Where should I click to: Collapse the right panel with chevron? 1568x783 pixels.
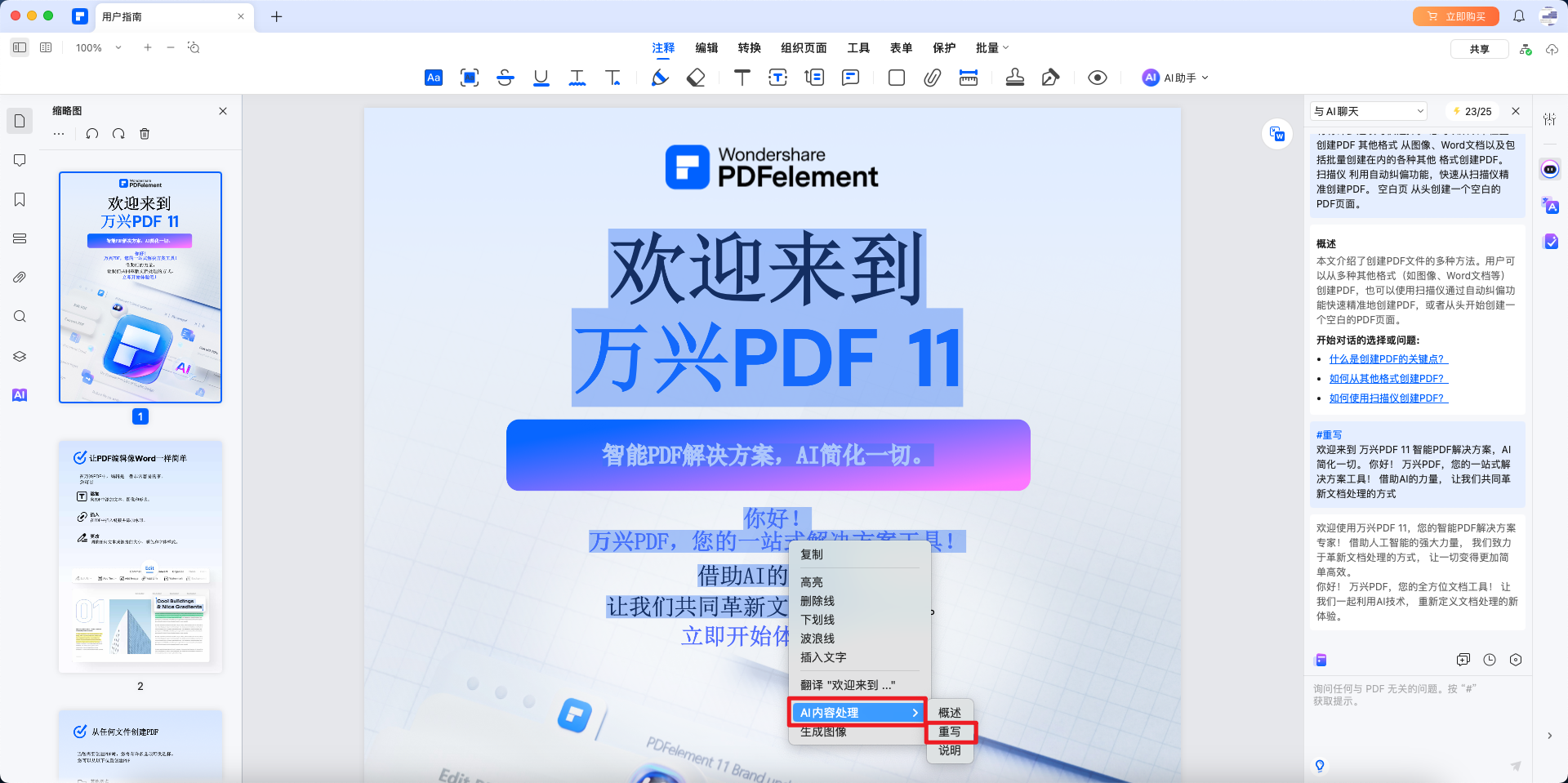1549,736
